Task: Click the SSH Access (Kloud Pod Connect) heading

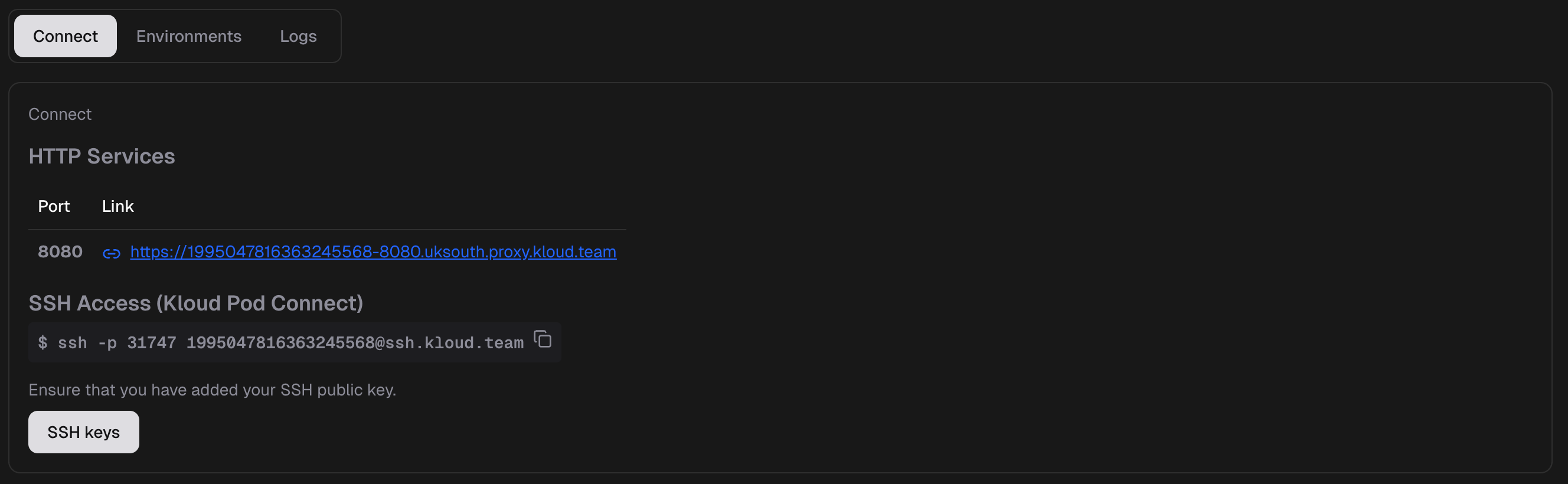Action: [x=196, y=303]
